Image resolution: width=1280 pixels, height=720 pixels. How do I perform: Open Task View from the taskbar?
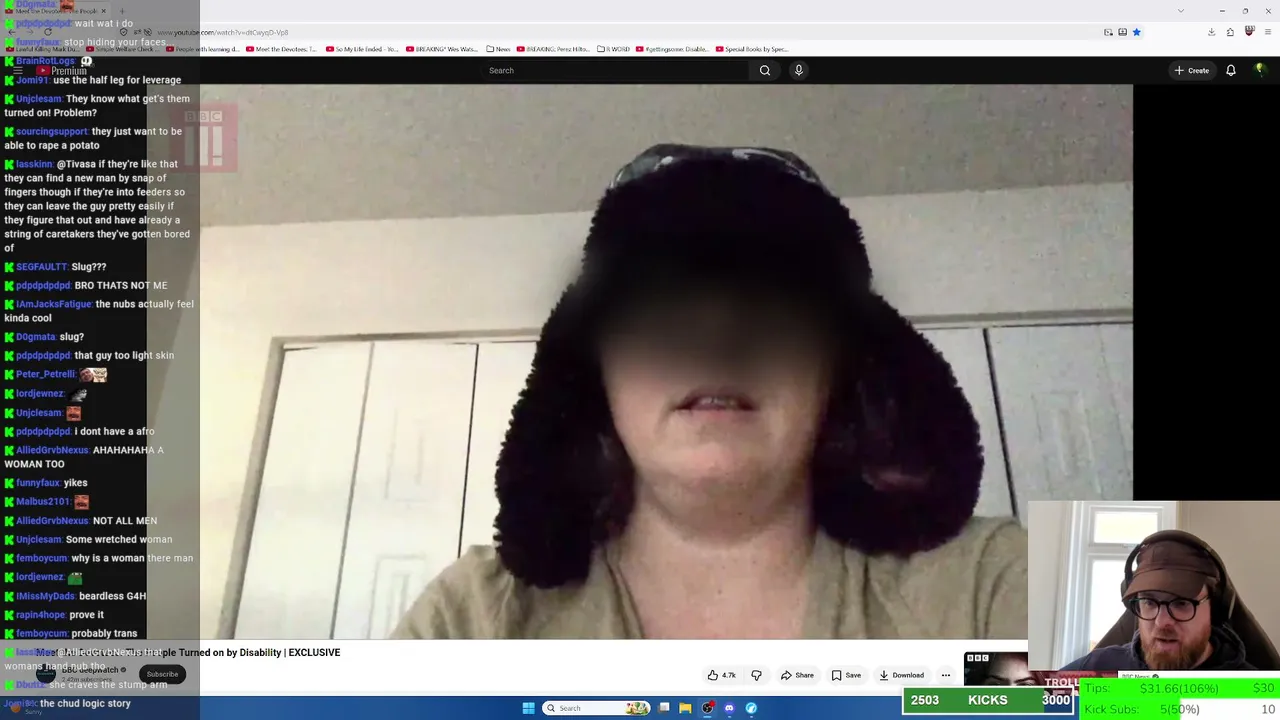coord(664,708)
